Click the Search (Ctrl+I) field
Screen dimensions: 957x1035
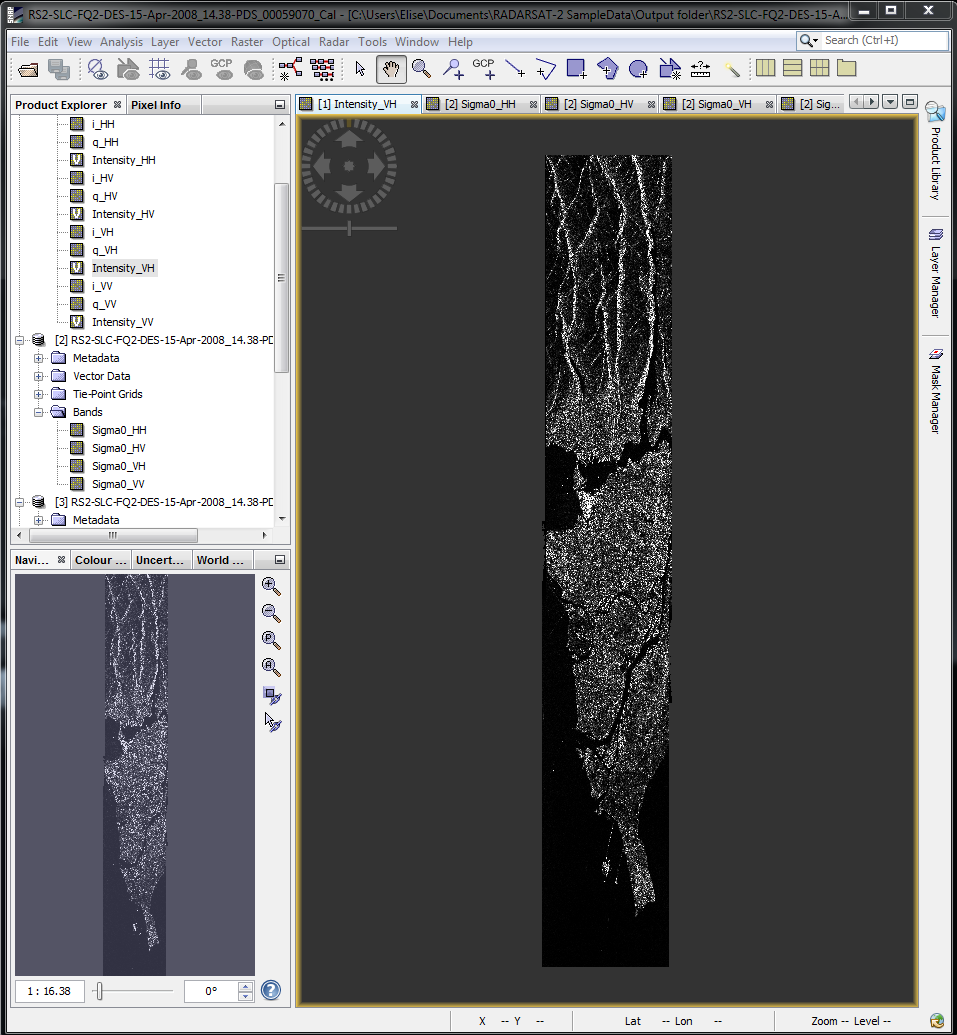click(x=884, y=40)
